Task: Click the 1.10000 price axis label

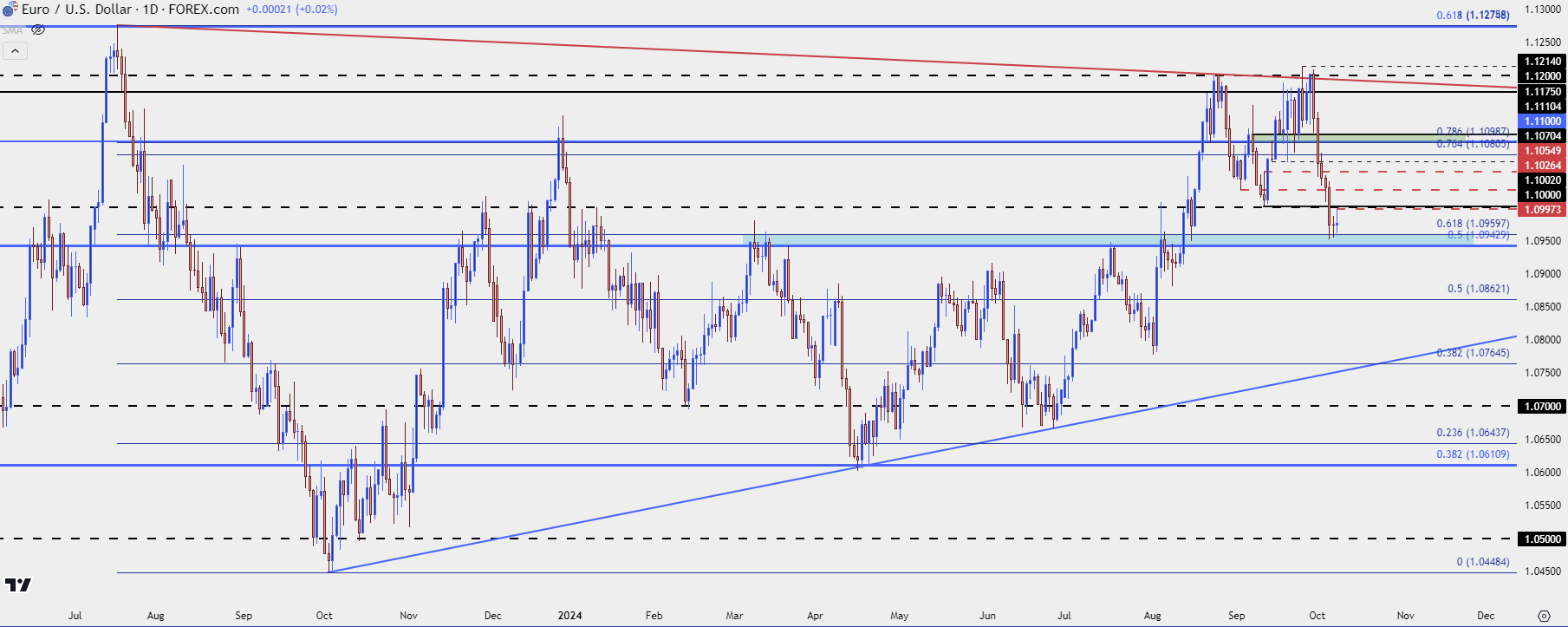Action: coord(1543,195)
